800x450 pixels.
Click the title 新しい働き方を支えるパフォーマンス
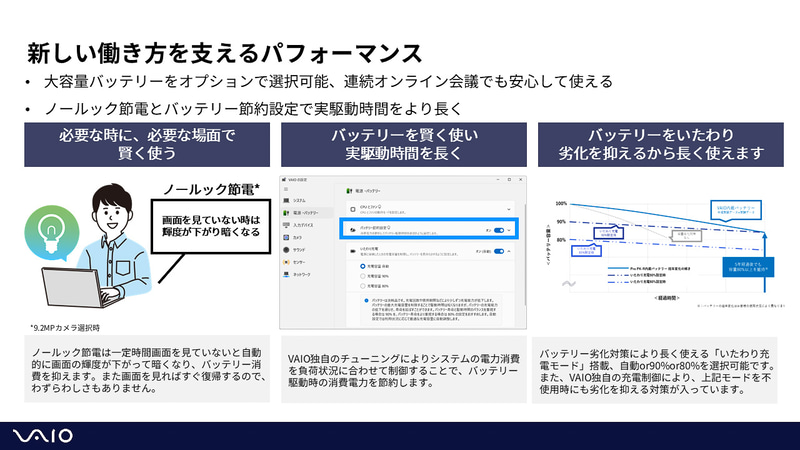[224, 53]
